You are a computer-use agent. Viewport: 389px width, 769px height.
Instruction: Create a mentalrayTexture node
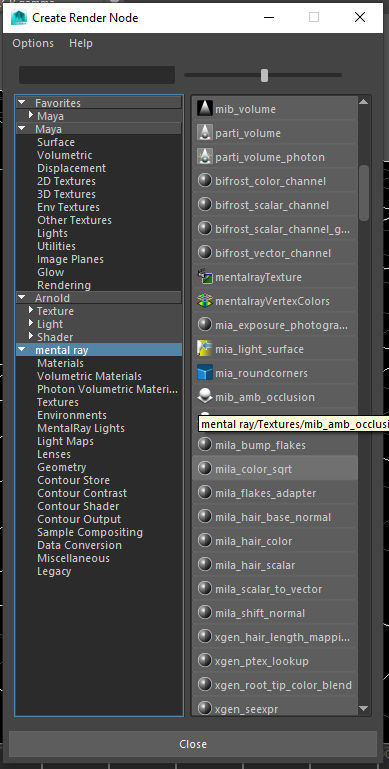coord(275,277)
